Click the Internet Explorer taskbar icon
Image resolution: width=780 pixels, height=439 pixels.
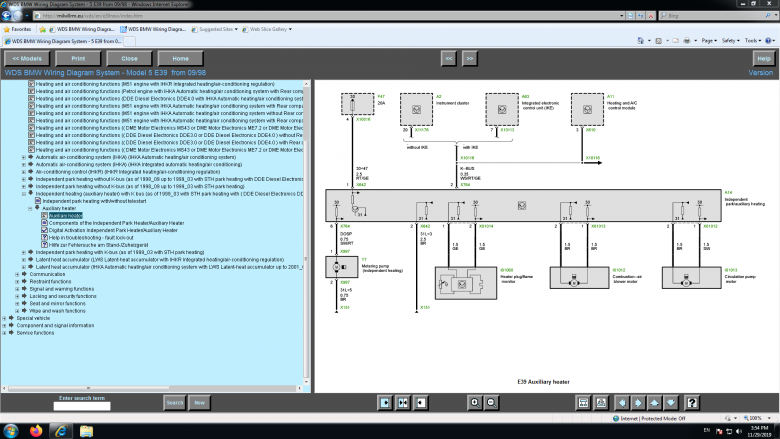tap(61, 431)
